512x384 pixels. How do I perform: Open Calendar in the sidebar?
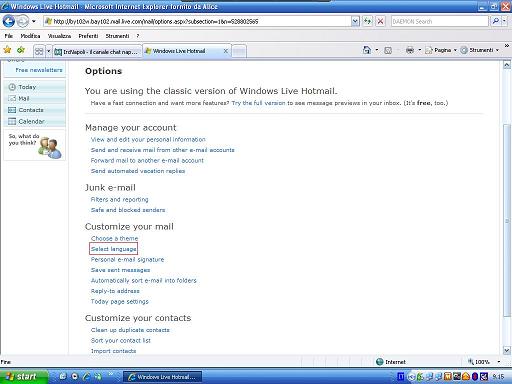[31, 121]
